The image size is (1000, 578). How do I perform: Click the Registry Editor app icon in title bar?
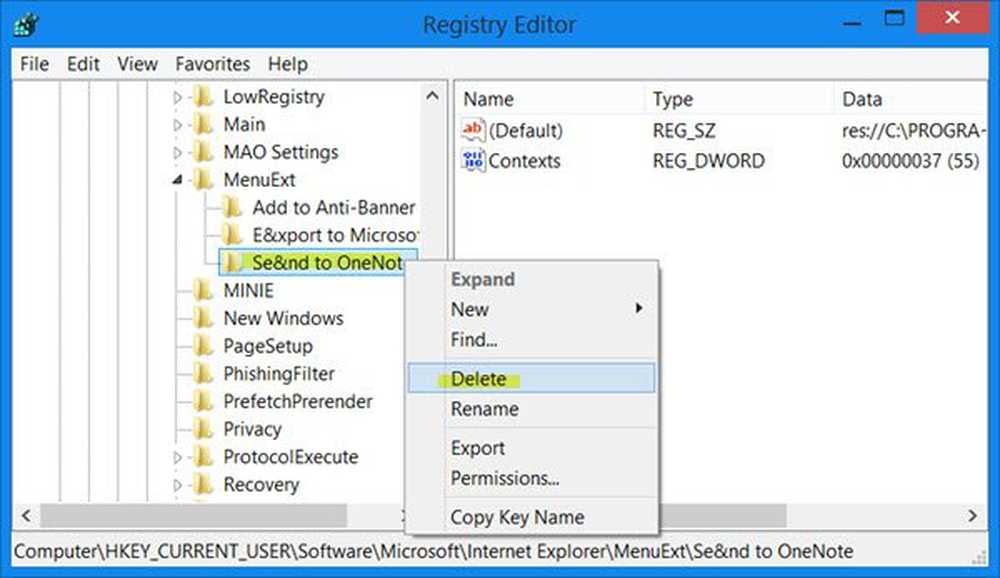point(26,26)
